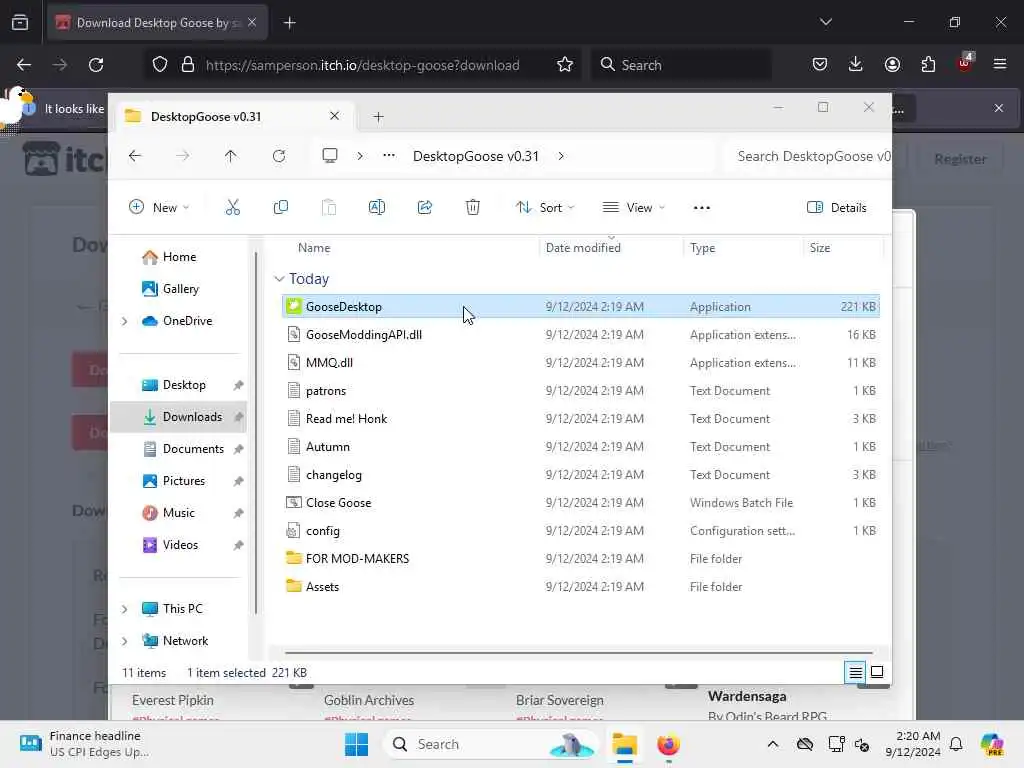Open the Sort dropdown menu
This screenshot has height=768, width=1024.
tap(545, 208)
